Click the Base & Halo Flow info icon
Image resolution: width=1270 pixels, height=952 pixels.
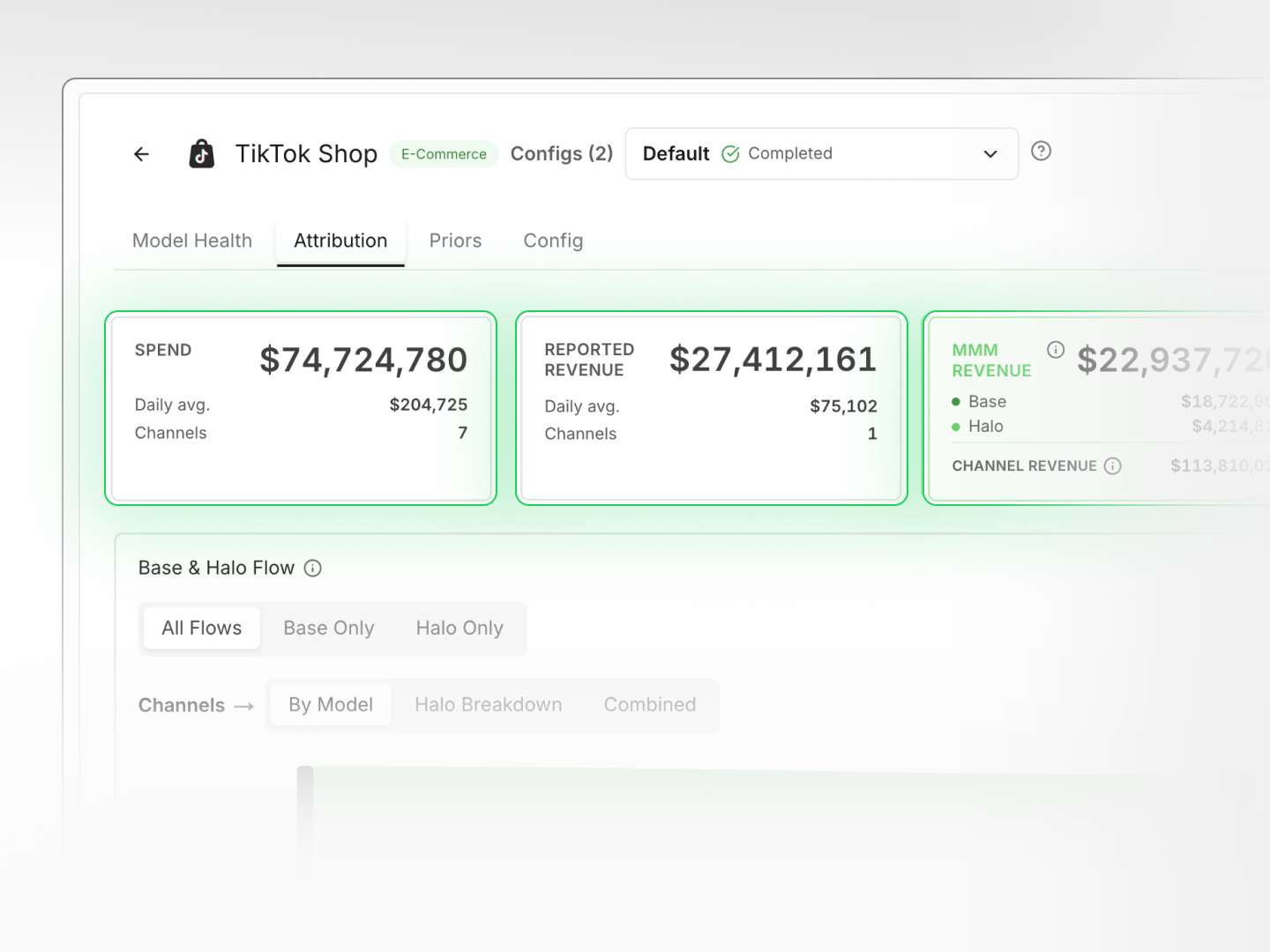click(312, 569)
